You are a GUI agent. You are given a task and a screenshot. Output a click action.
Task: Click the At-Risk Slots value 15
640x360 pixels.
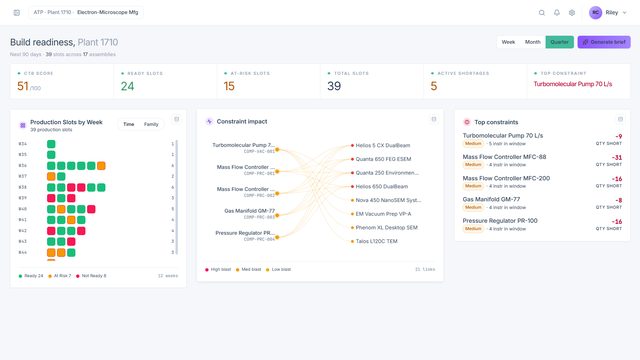pos(229,86)
